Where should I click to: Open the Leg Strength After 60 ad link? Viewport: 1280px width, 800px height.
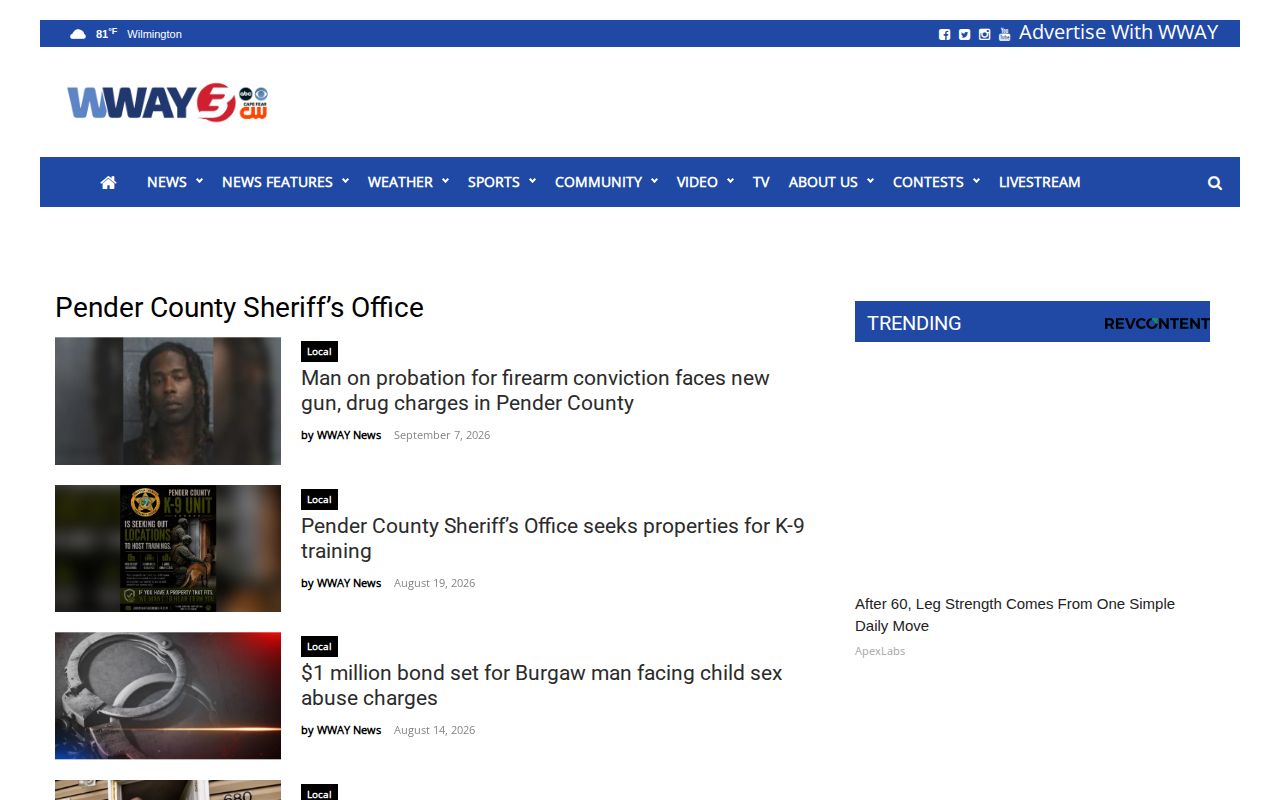1015,615
